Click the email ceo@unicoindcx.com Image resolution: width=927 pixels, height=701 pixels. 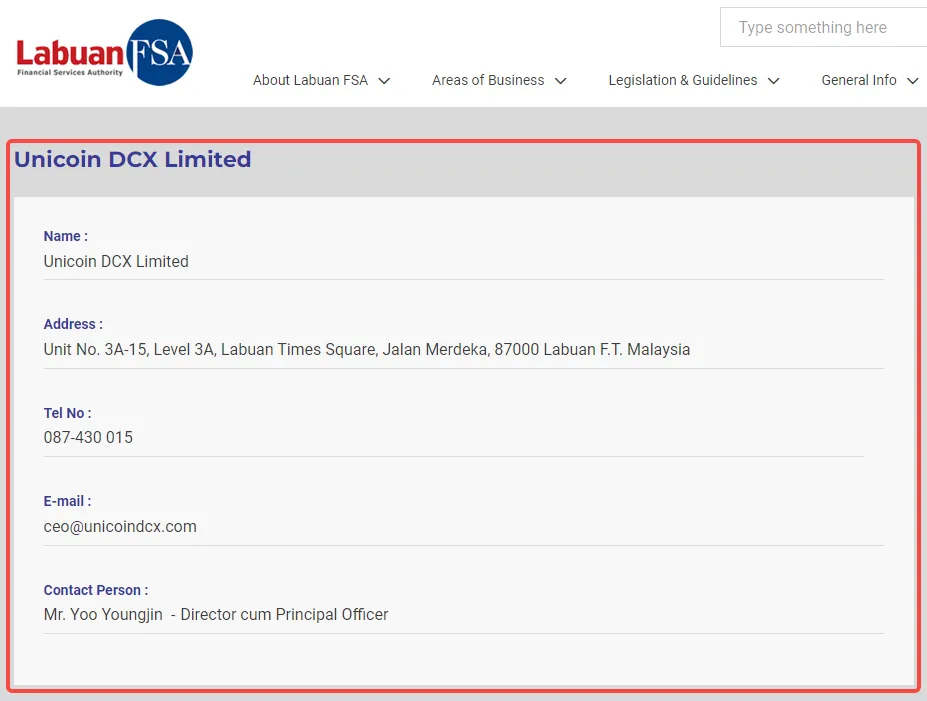(120, 527)
